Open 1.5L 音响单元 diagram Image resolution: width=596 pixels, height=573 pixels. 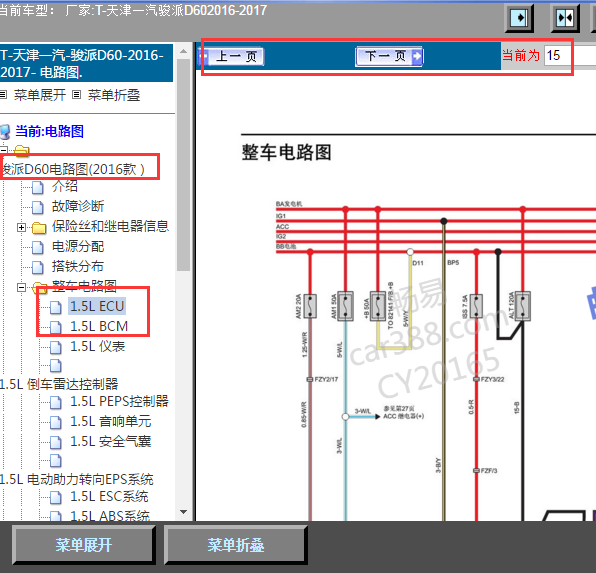[111, 421]
